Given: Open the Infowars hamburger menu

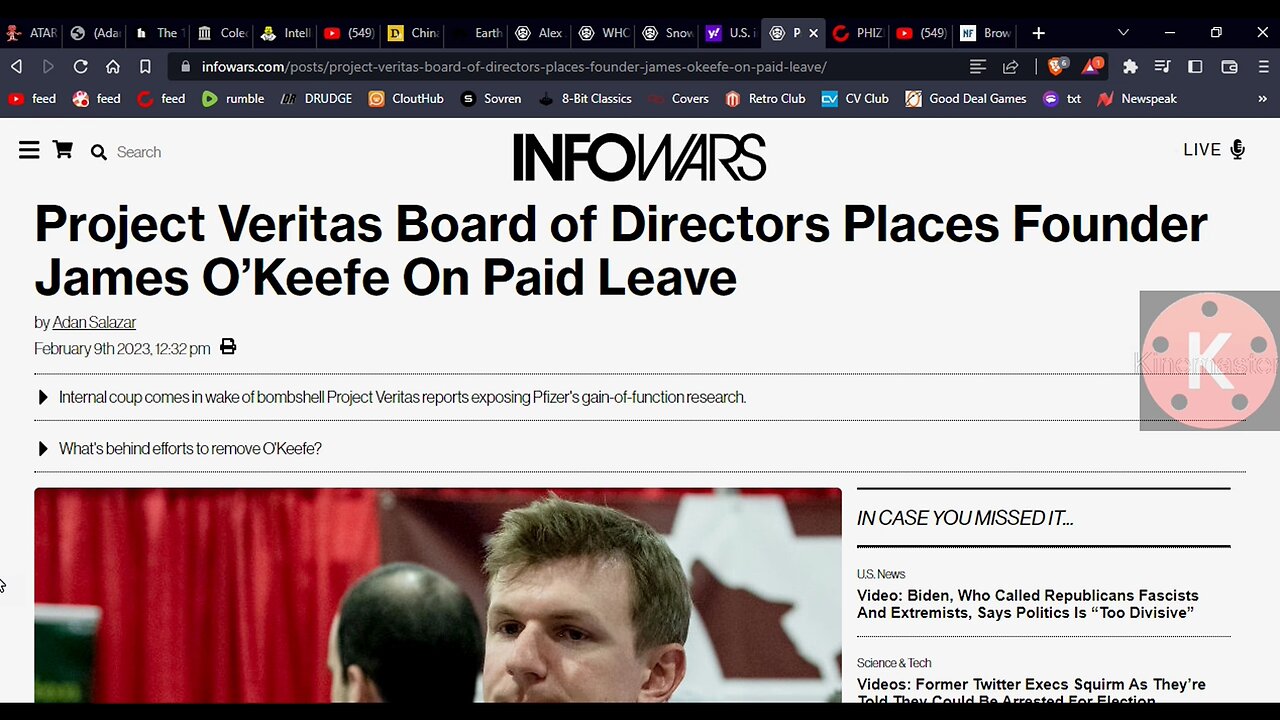Looking at the screenshot, I should click(29, 150).
